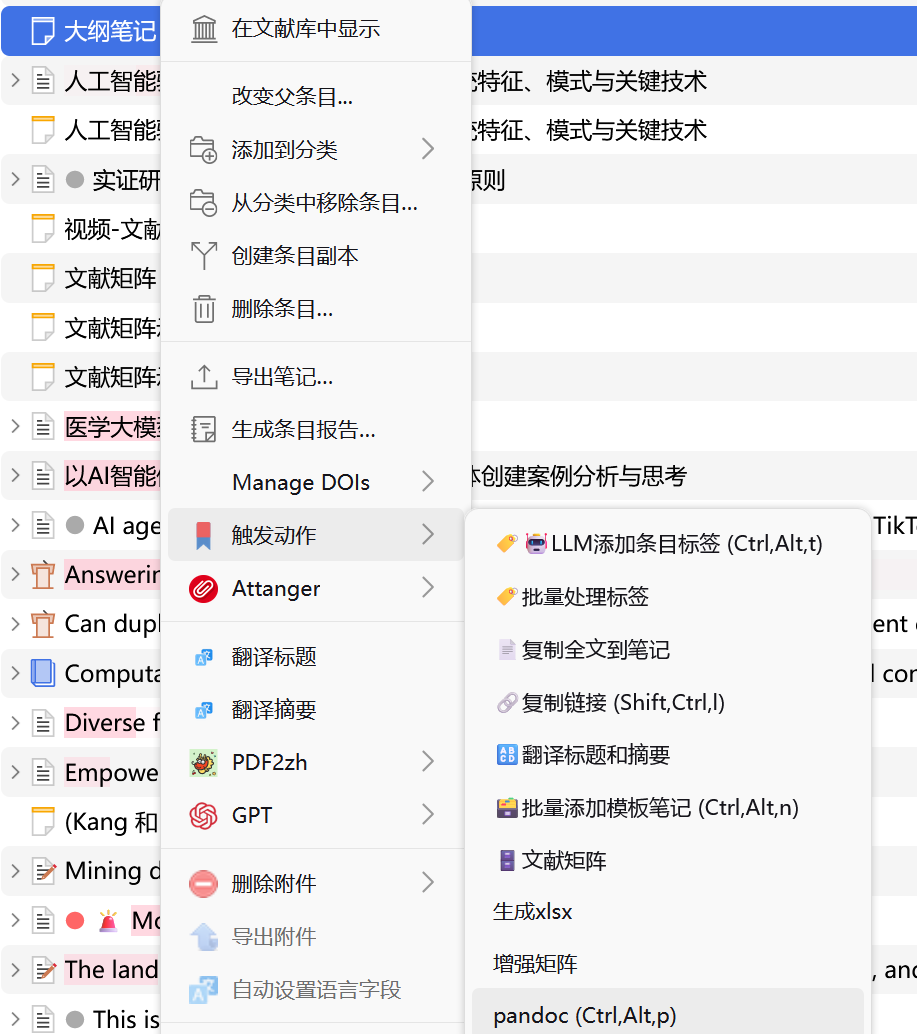Click the library building icon 在文献库中显示
Screen dimensions: 917x1034
[x=204, y=30]
